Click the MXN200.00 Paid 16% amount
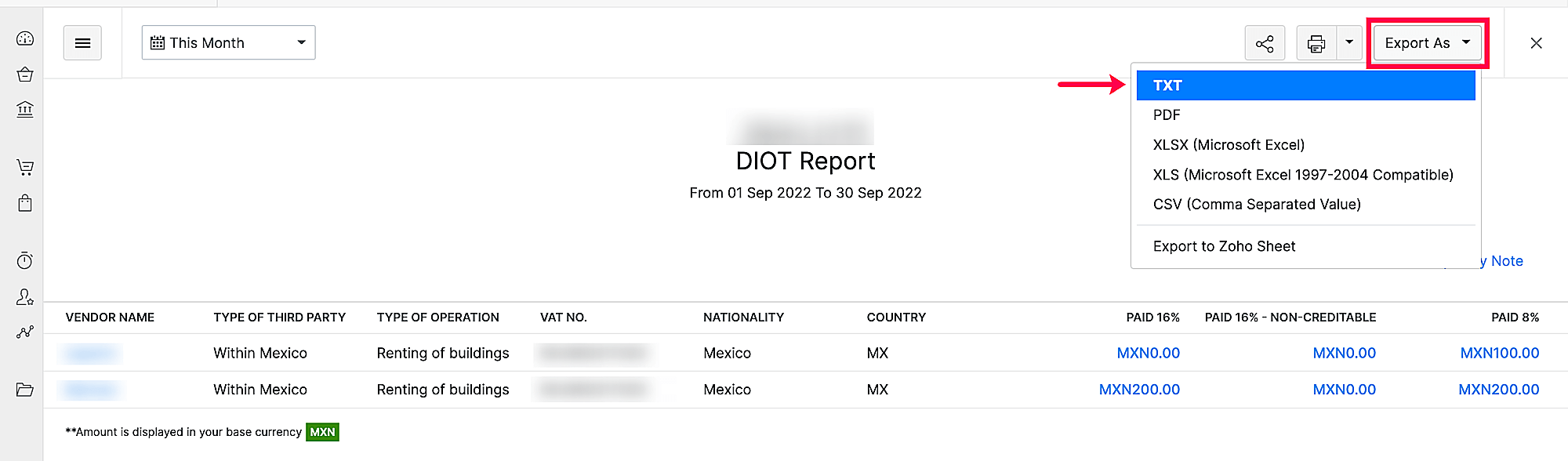 [x=1140, y=389]
